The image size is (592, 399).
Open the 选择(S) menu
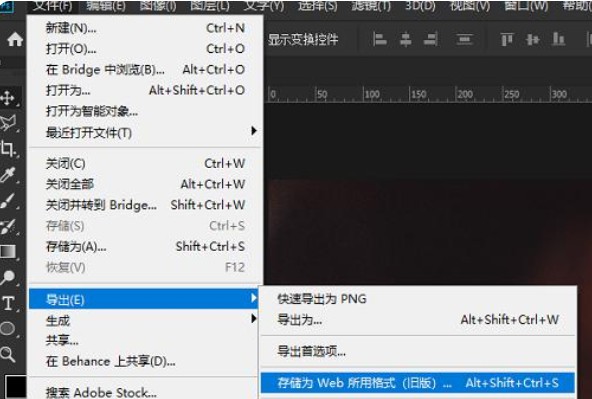click(x=318, y=6)
